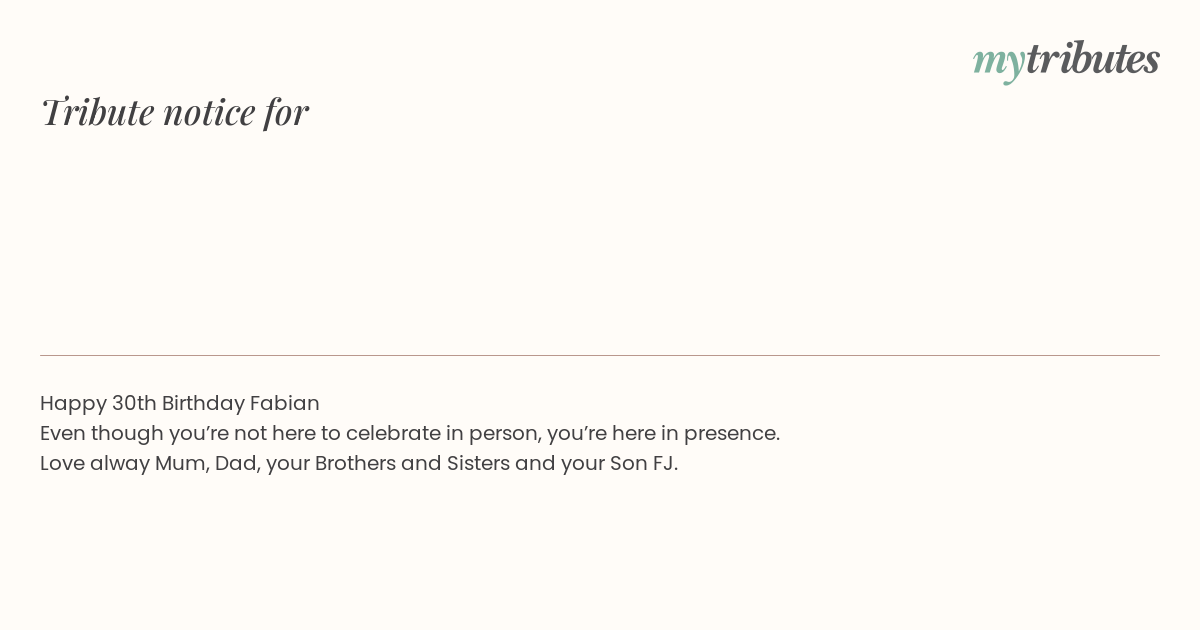
Task: Click the line starting "Love alway Mum"
Action: point(359,463)
